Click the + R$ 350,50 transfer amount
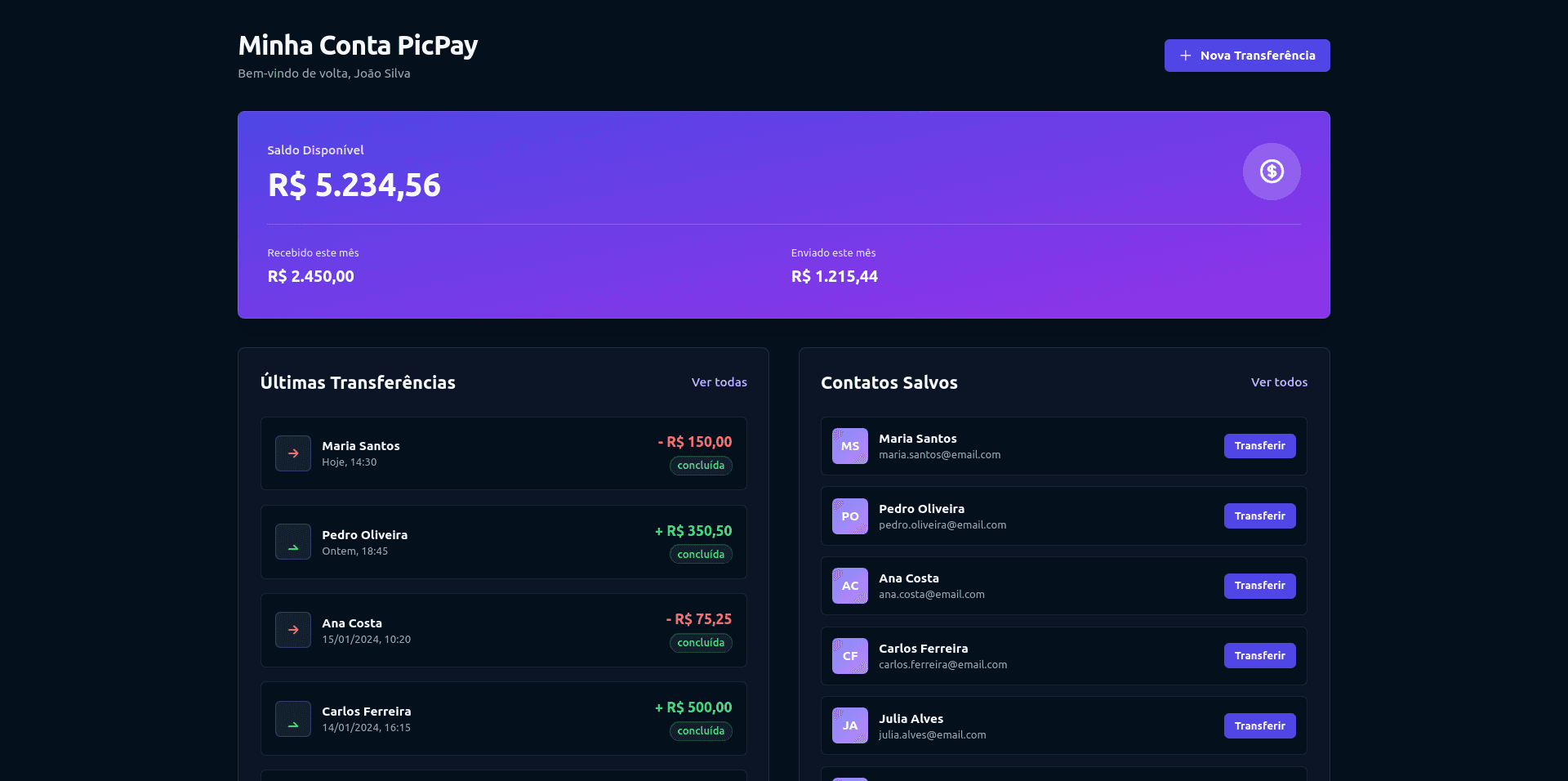Screen dimensions: 1568x781 coord(693,531)
